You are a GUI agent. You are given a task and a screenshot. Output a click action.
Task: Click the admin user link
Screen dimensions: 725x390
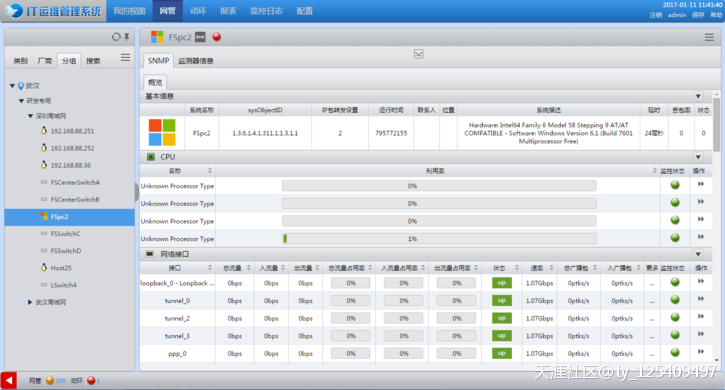click(x=677, y=15)
